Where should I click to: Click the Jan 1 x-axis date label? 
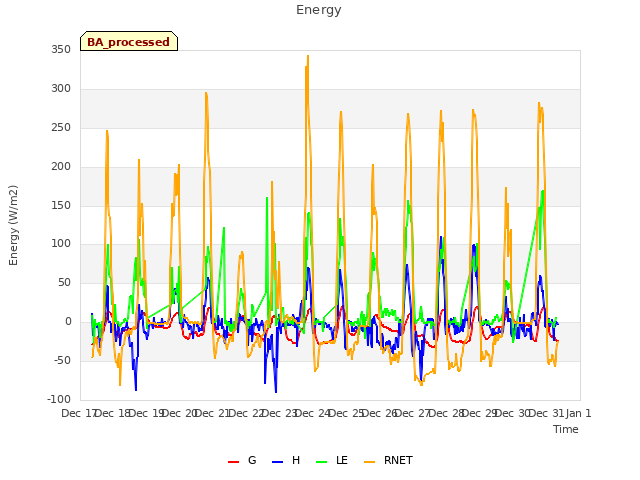point(579,413)
